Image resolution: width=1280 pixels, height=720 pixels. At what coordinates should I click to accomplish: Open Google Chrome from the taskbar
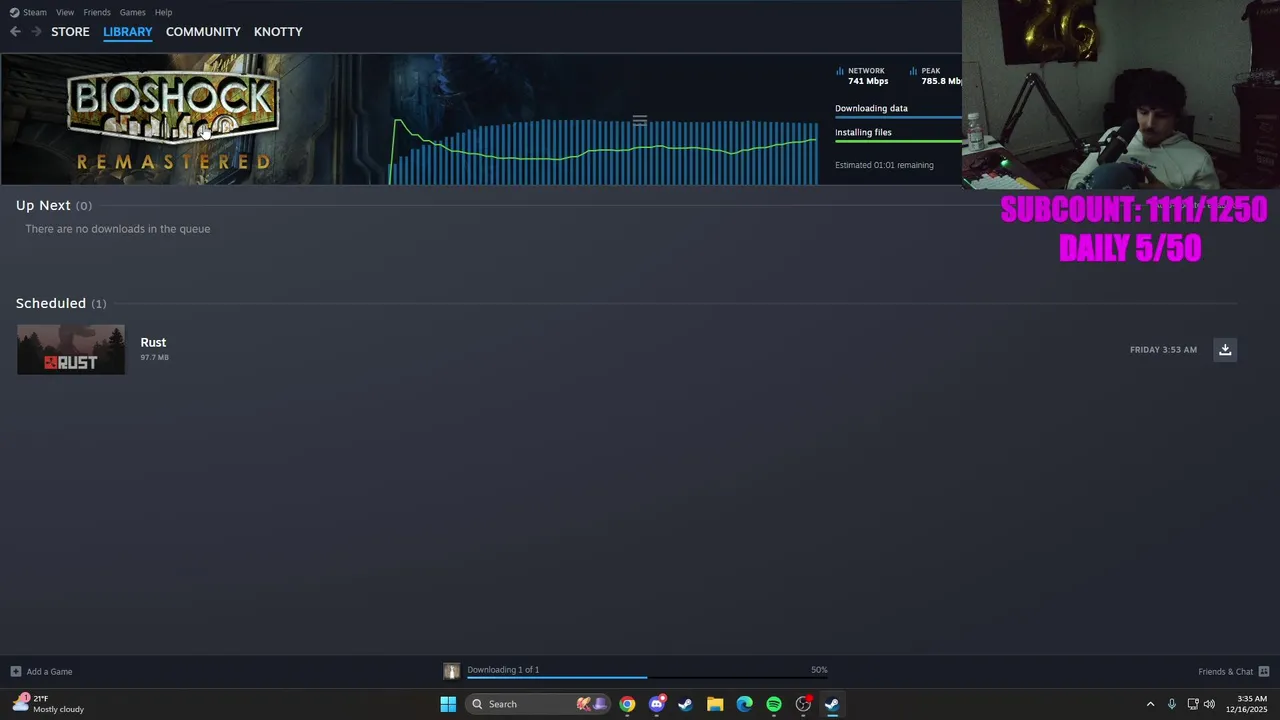(x=627, y=704)
